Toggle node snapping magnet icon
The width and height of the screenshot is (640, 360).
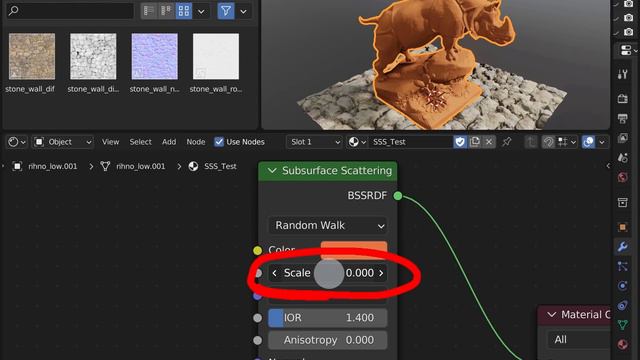[548, 142]
